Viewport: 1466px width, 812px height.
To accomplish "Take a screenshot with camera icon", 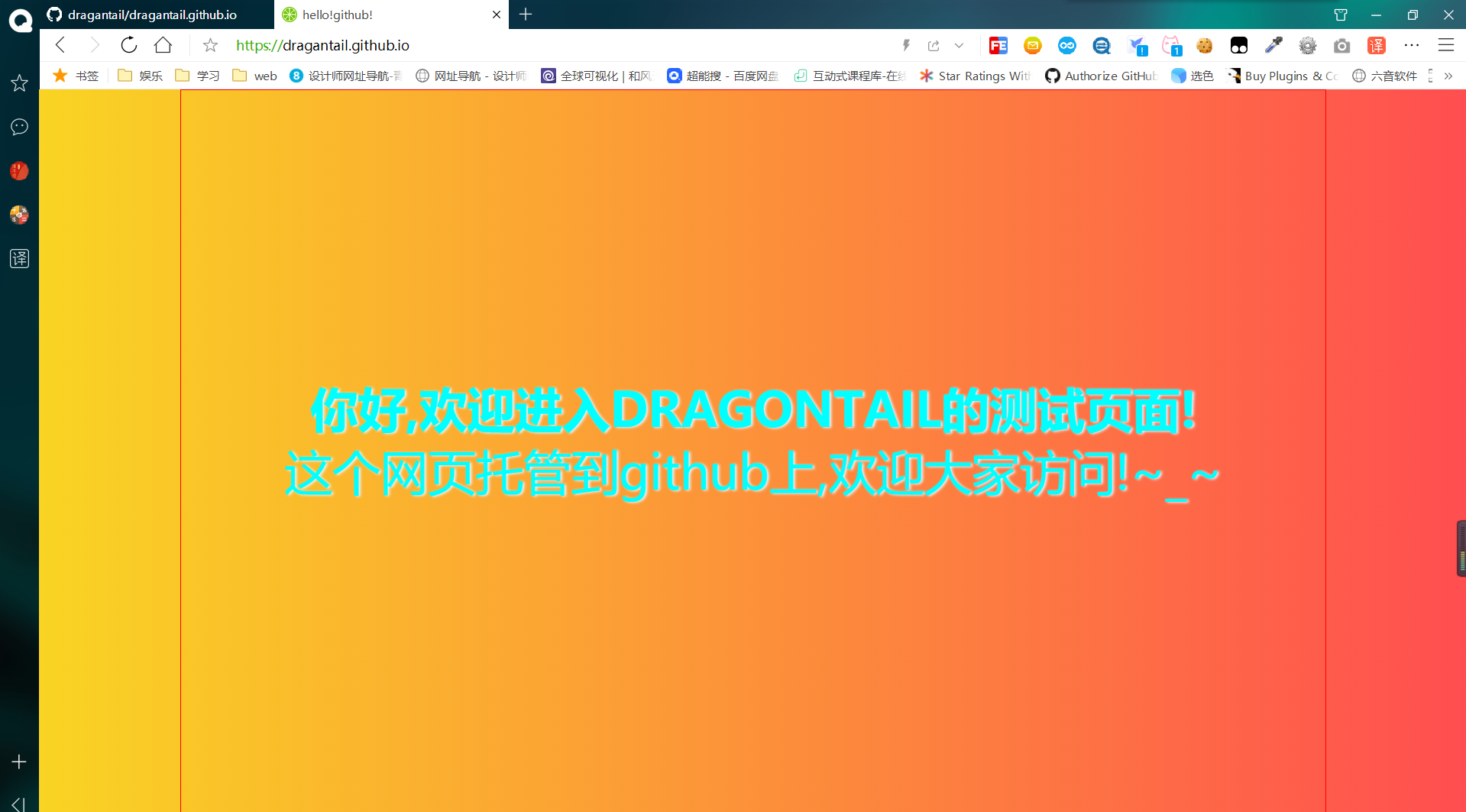I will pyautogui.click(x=1342, y=46).
